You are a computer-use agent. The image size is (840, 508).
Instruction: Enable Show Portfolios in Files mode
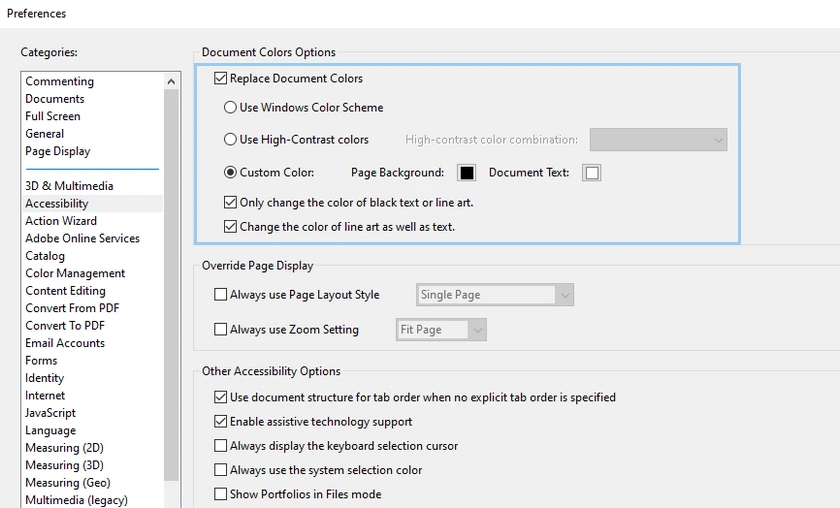[x=221, y=494]
